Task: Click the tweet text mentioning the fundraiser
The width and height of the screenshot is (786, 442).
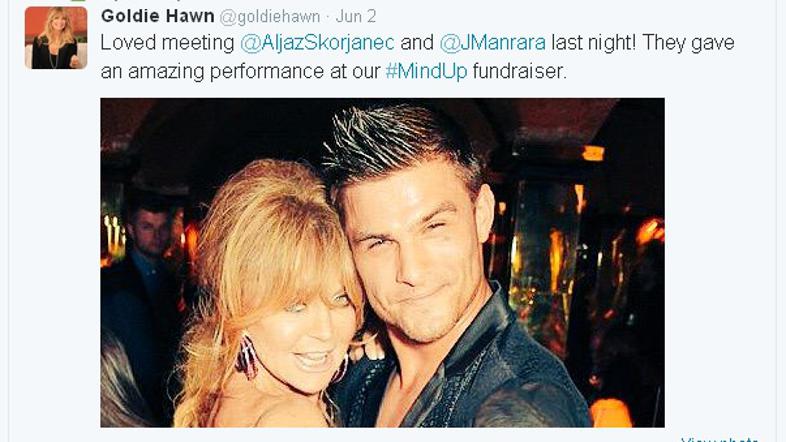Action: [x=417, y=57]
